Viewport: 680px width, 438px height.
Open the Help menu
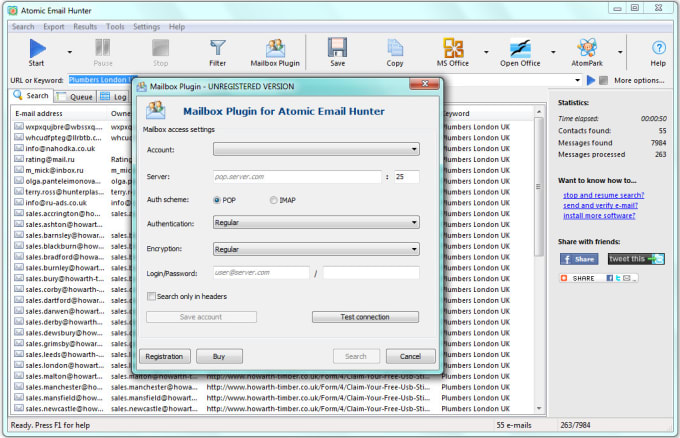point(177,26)
